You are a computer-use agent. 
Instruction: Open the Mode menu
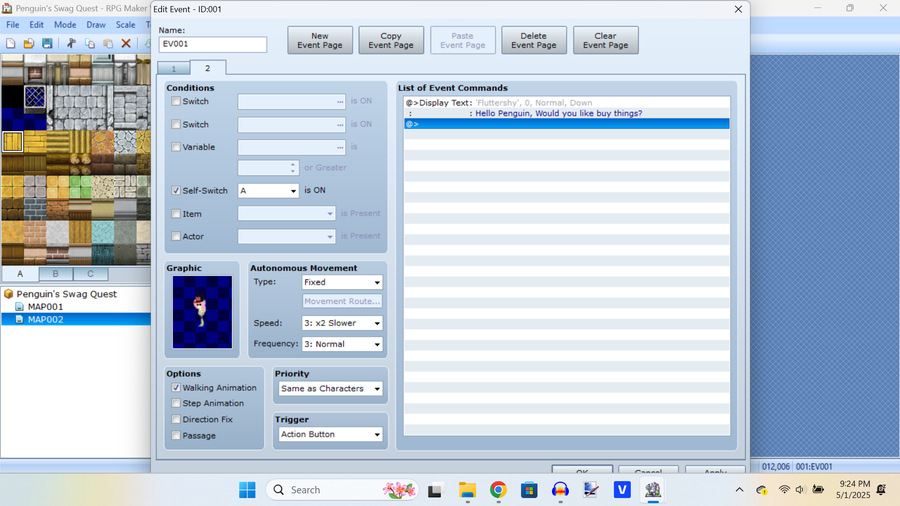[x=65, y=25]
